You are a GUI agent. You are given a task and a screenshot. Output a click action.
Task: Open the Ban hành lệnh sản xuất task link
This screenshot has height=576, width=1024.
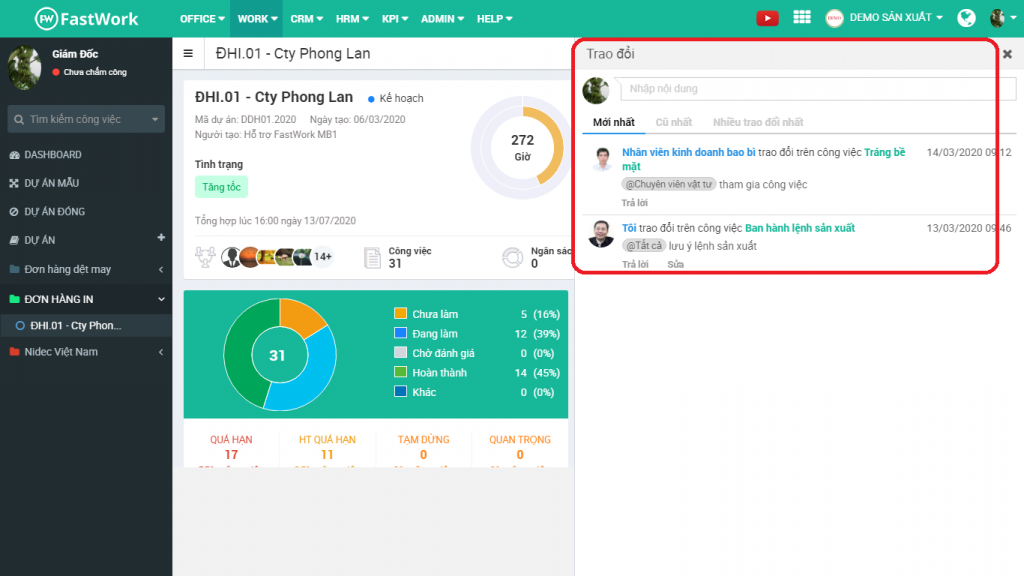(x=799, y=228)
